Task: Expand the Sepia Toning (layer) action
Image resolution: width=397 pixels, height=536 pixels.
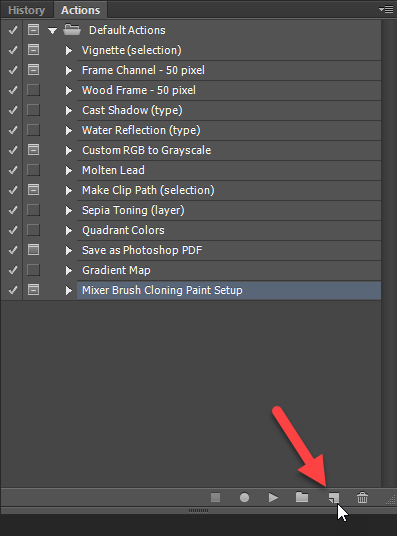Action: [x=69, y=211]
